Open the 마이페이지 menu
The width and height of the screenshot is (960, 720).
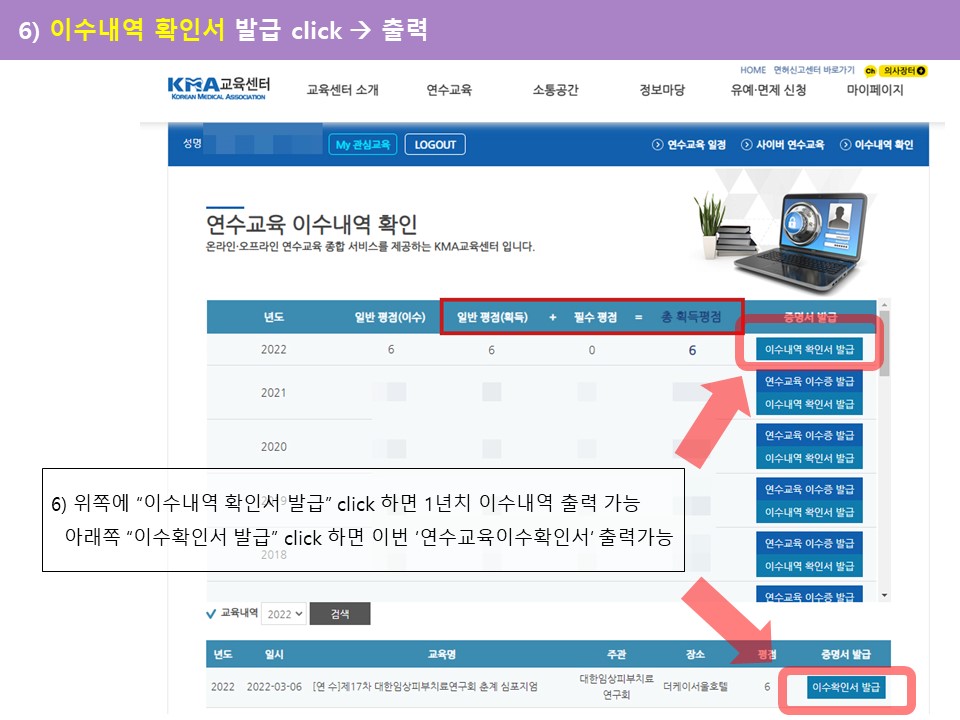click(x=874, y=90)
